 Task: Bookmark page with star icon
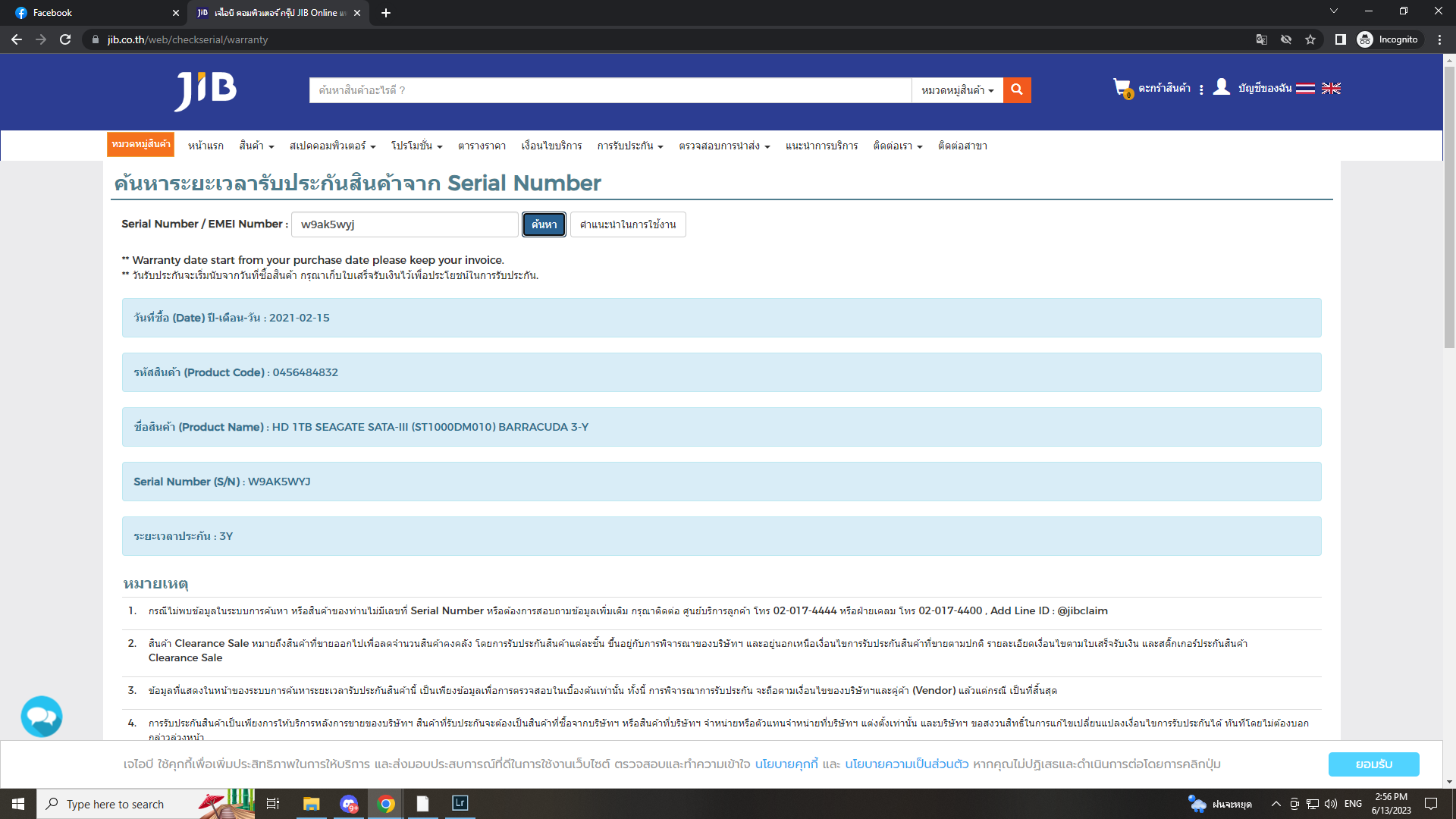pyautogui.click(x=1310, y=39)
